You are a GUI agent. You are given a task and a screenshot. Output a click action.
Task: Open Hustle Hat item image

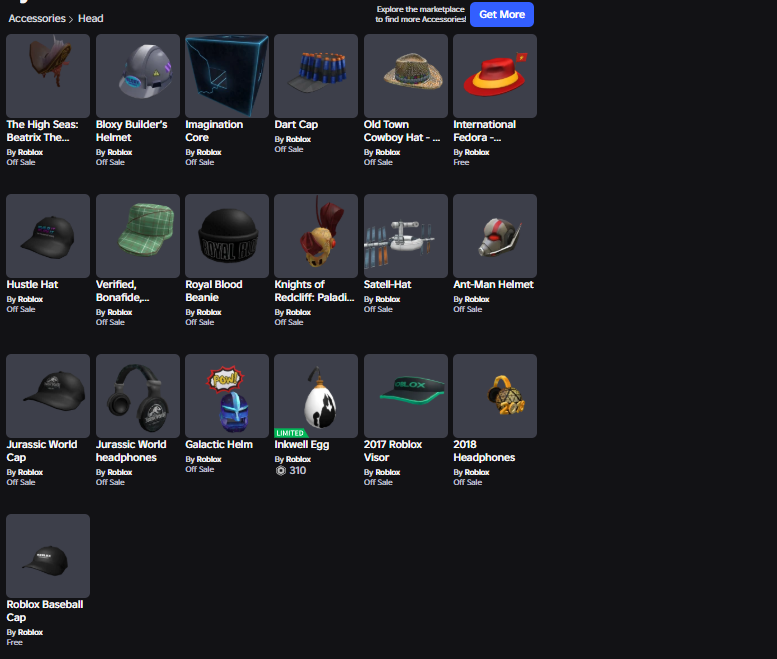48,236
